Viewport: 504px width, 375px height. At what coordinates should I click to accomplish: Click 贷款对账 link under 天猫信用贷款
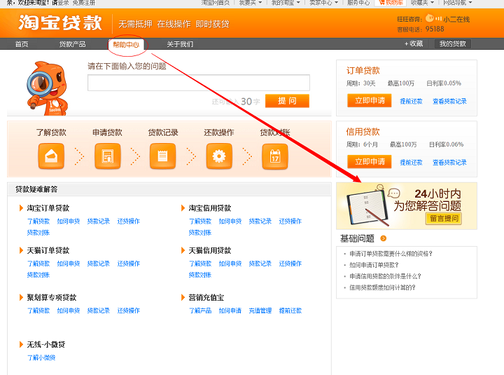point(200,275)
